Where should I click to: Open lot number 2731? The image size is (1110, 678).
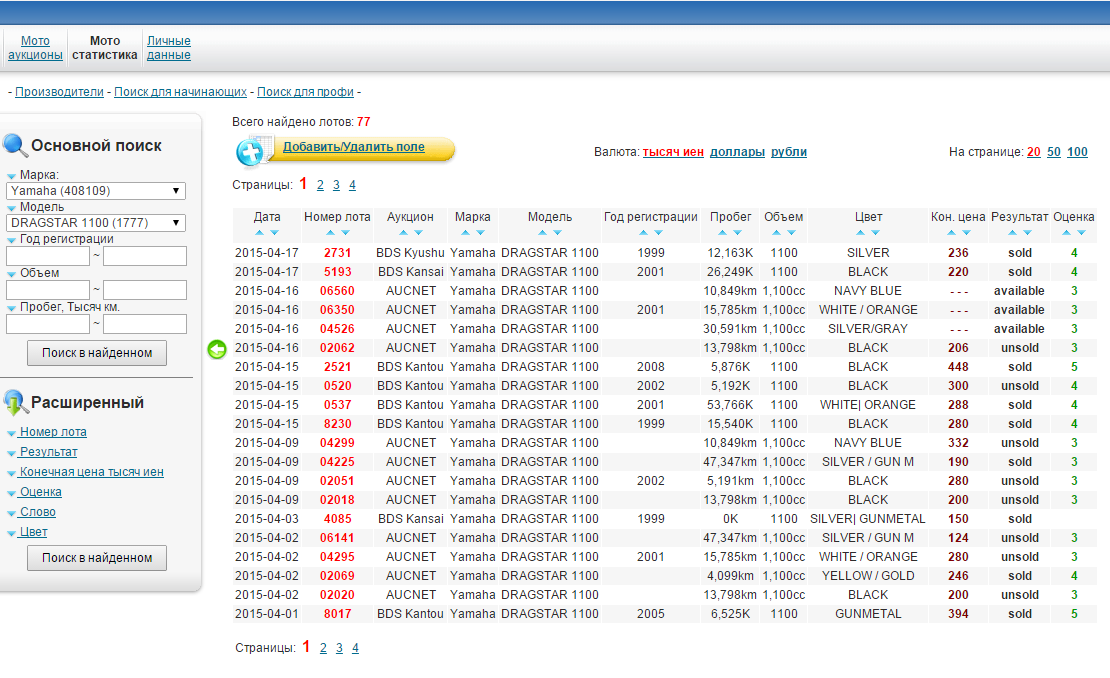pyautogui.click(x=338, y=253)
